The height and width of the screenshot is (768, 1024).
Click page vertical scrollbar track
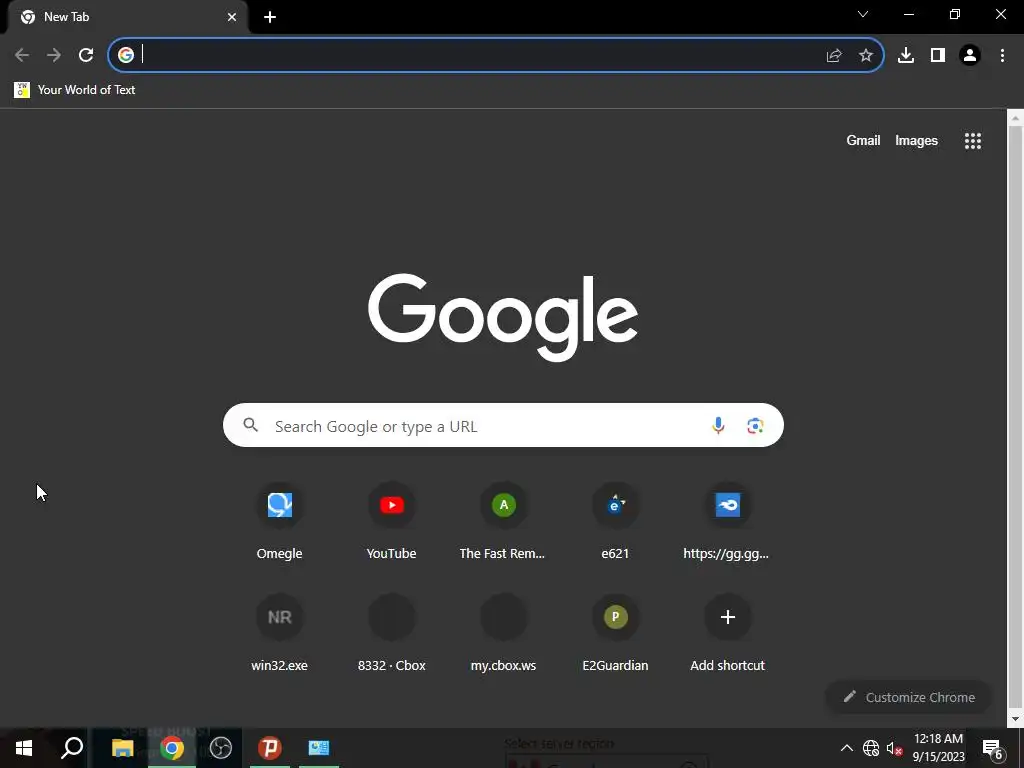[1015, 418]
